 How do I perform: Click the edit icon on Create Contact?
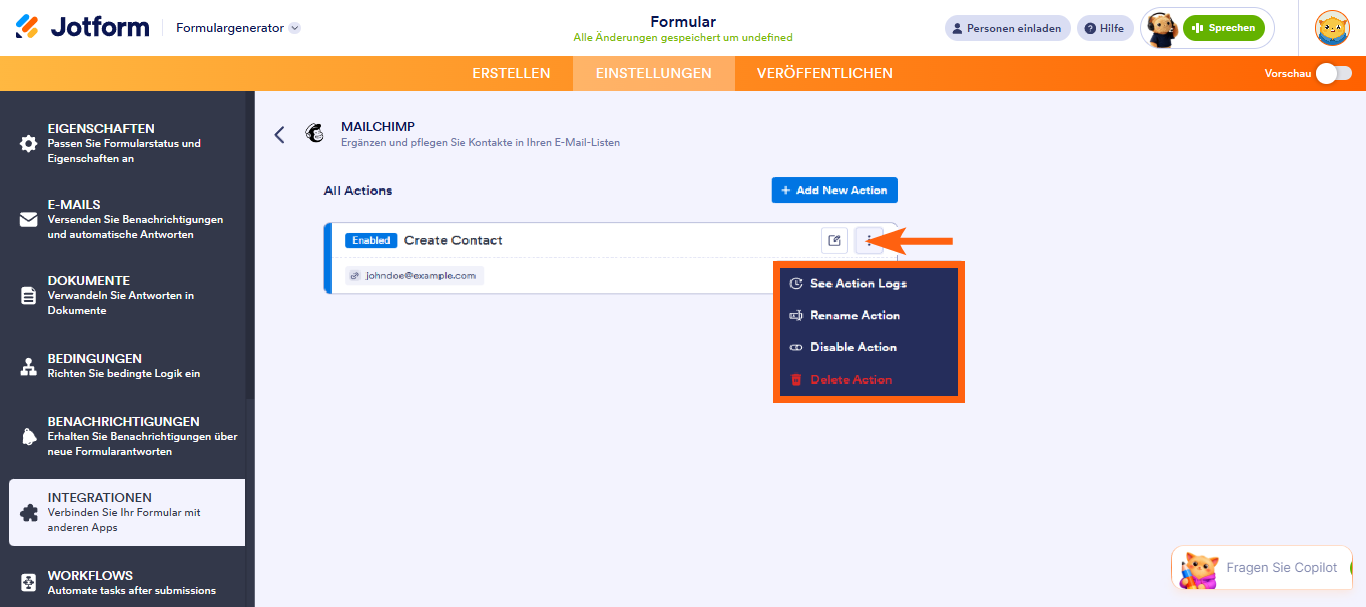(834, 240)
